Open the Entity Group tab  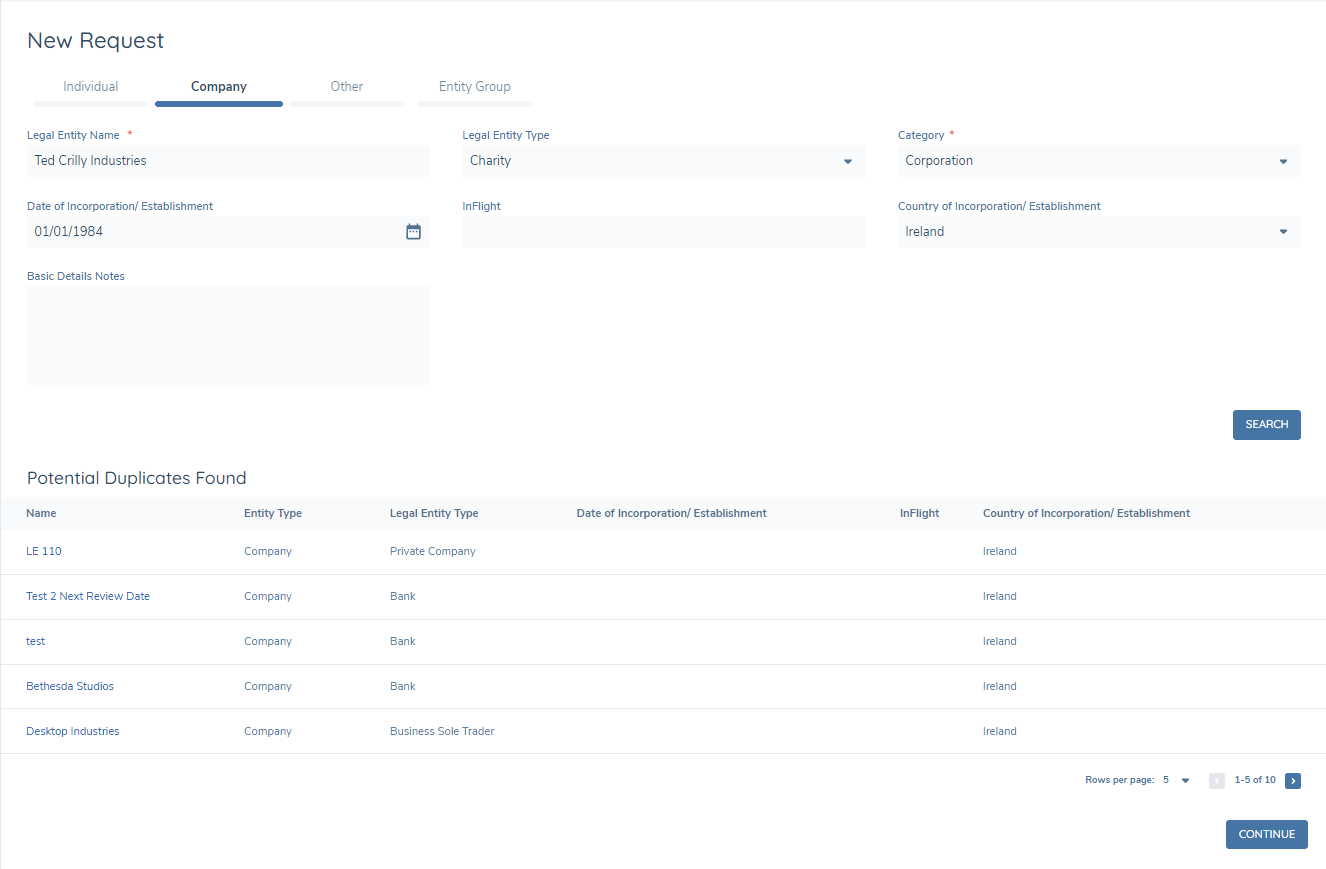pos(474,86)
